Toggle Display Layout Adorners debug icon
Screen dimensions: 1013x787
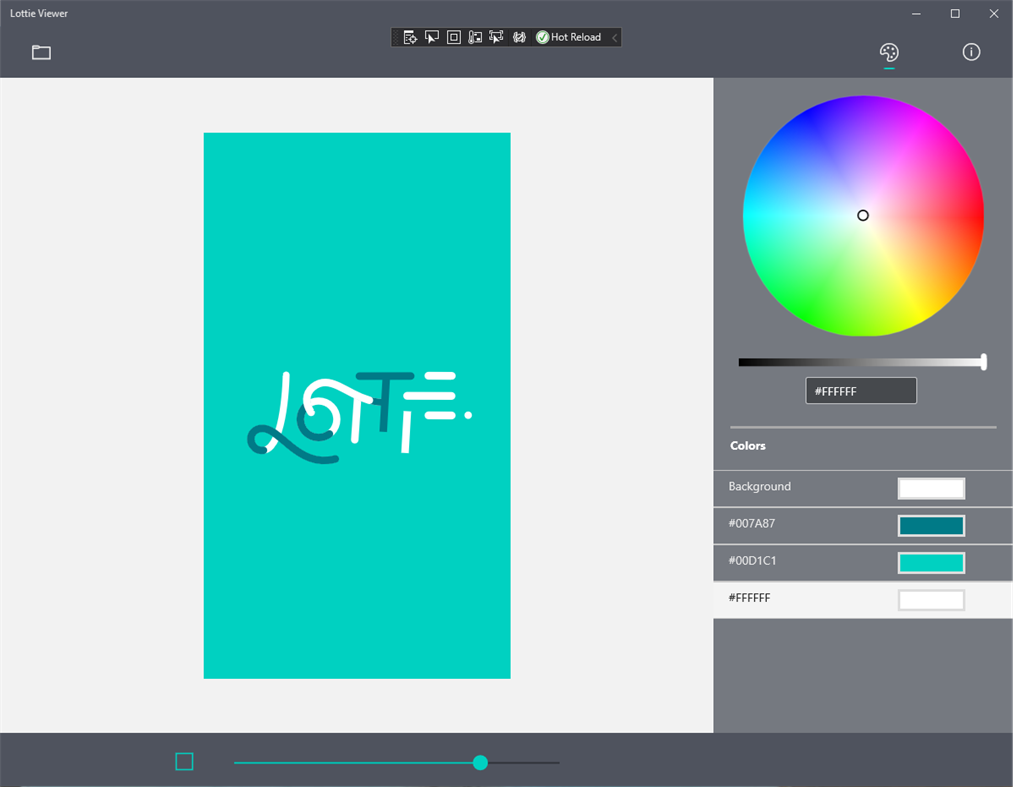click(x=454, y=37)
